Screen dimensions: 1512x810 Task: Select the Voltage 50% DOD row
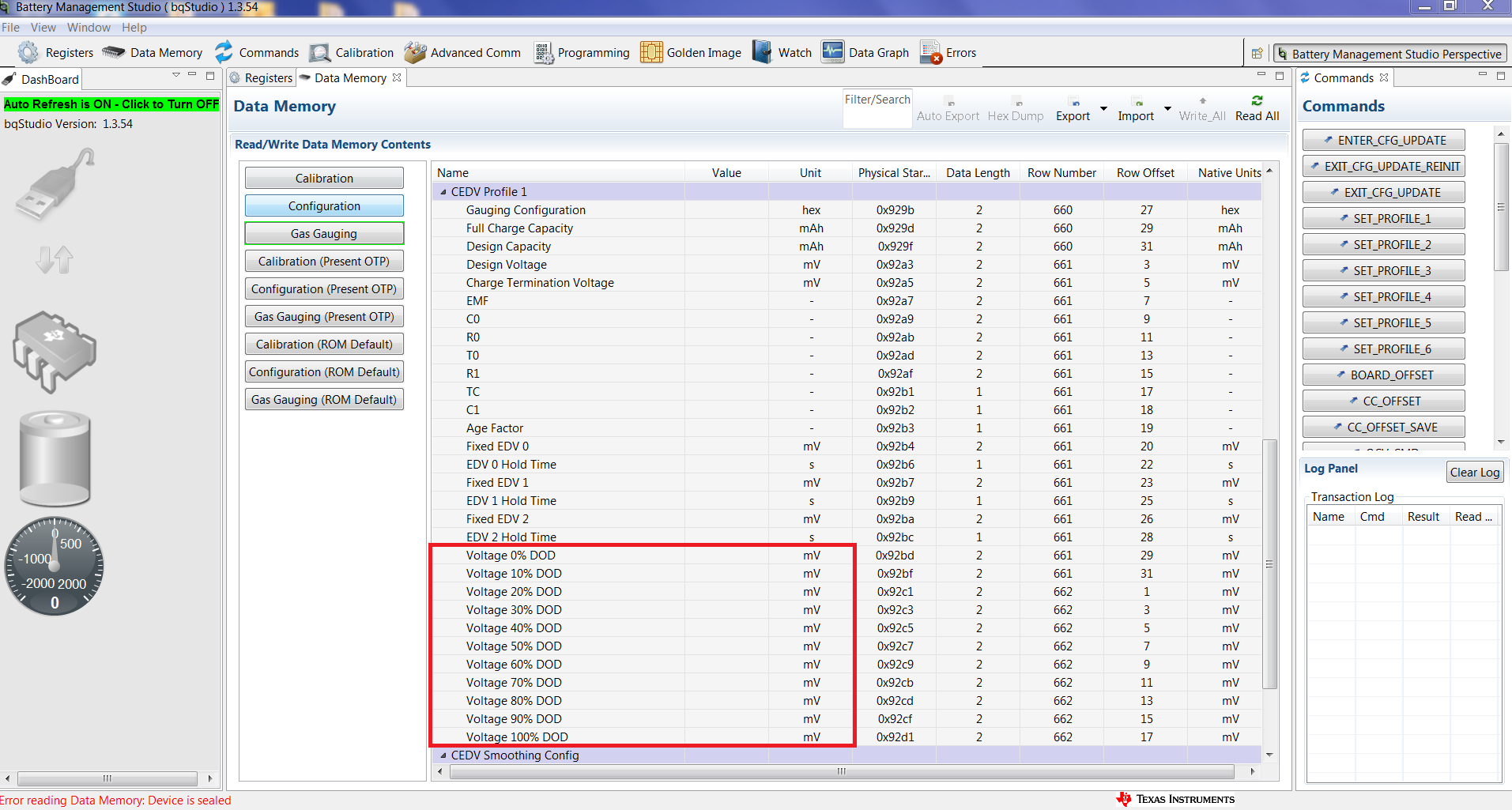(846, 646)
